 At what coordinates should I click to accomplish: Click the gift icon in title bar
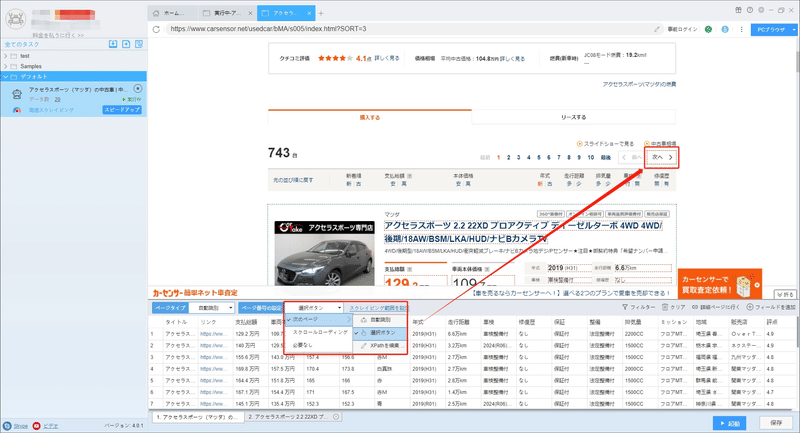[738, 10]
